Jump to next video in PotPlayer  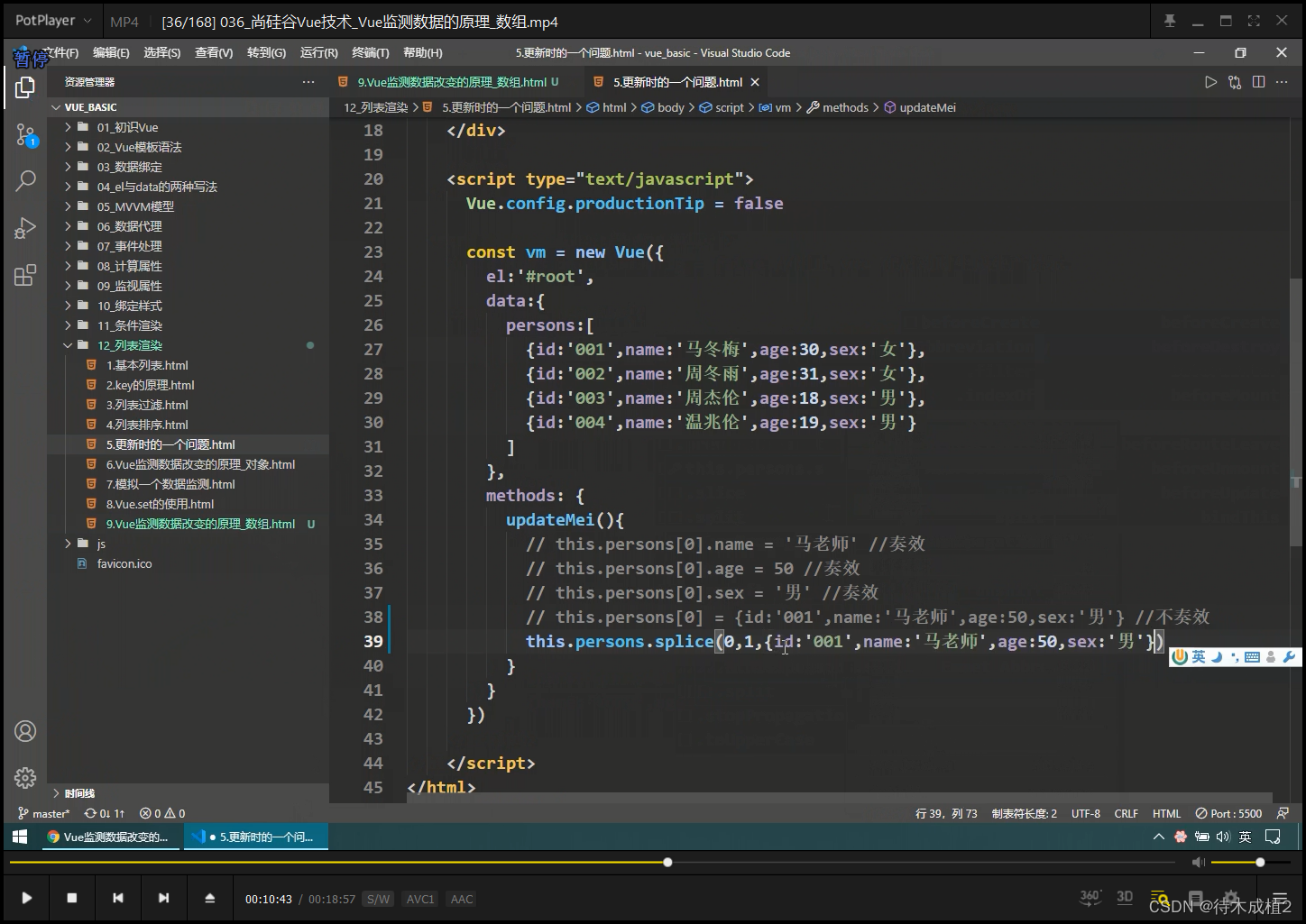coord(163,898)
